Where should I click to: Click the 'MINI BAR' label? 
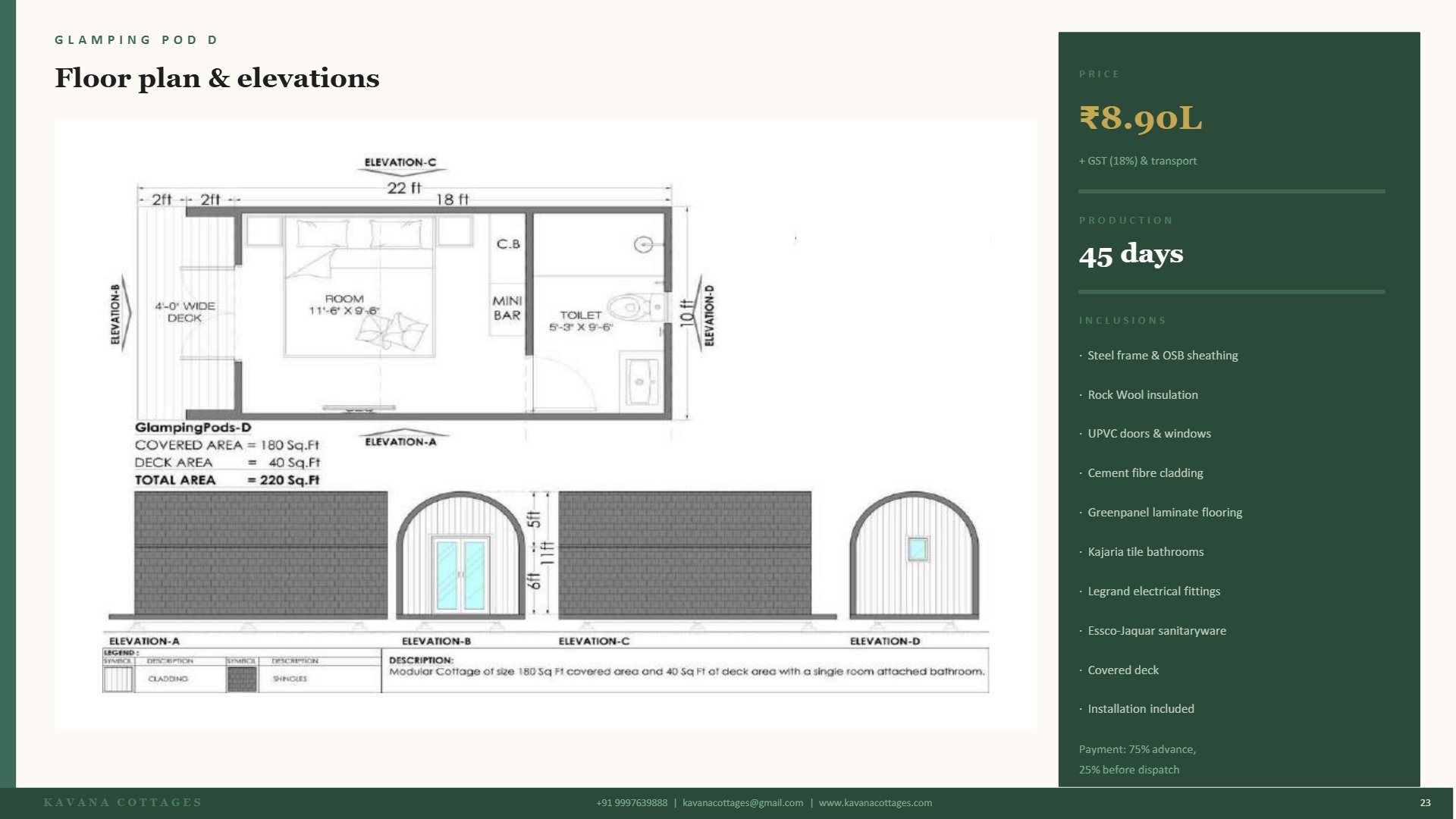click(x=507, y=308)
